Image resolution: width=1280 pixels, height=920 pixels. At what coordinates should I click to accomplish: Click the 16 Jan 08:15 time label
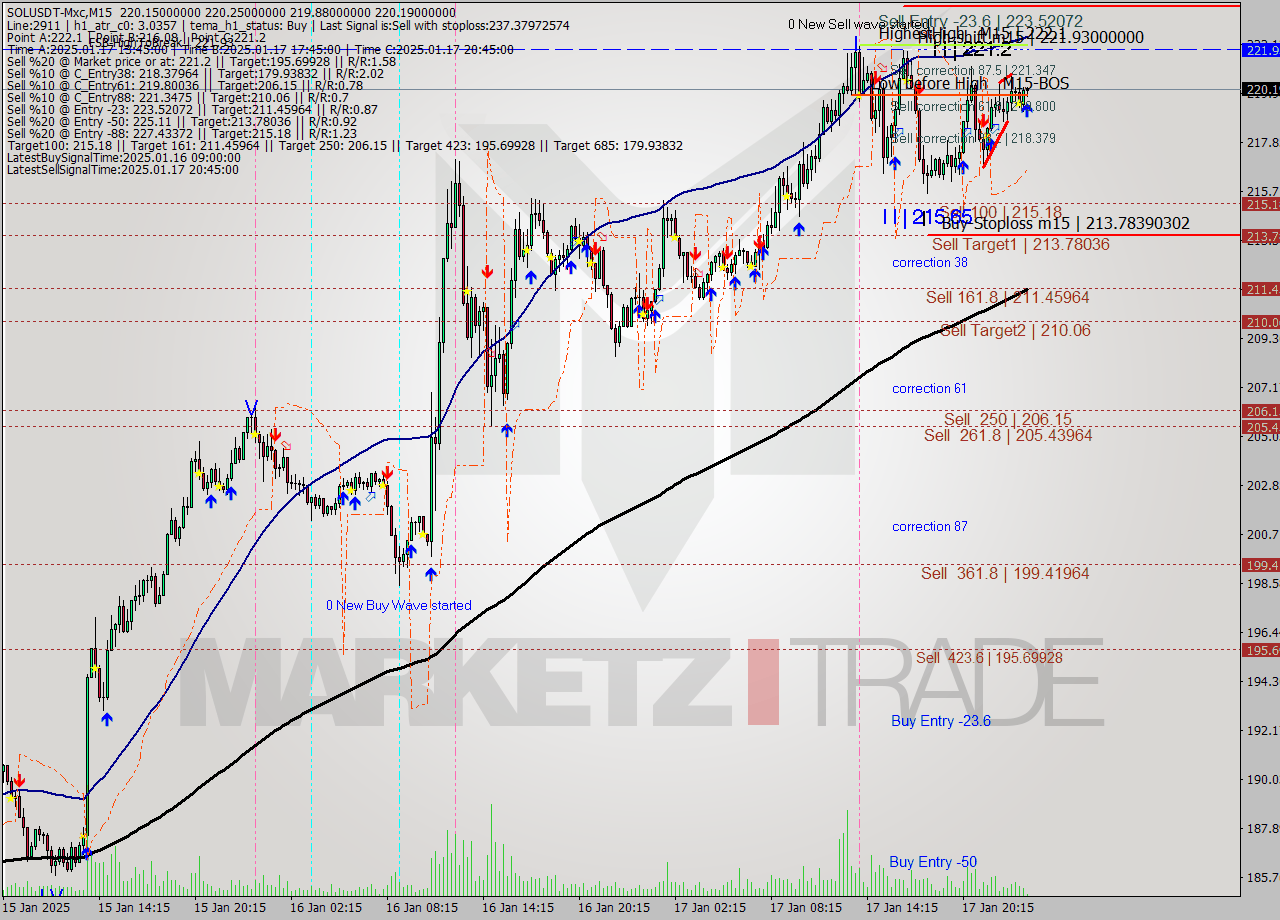tap(422, 908)
